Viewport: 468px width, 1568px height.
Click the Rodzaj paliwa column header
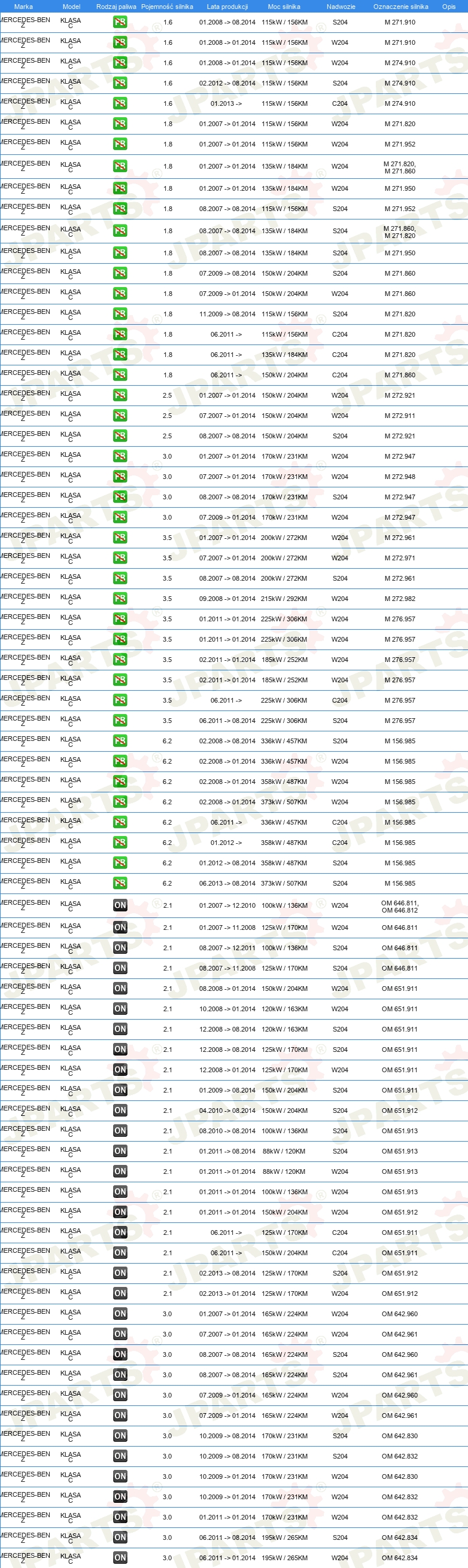pyautogui.click(x=116, y=7)
